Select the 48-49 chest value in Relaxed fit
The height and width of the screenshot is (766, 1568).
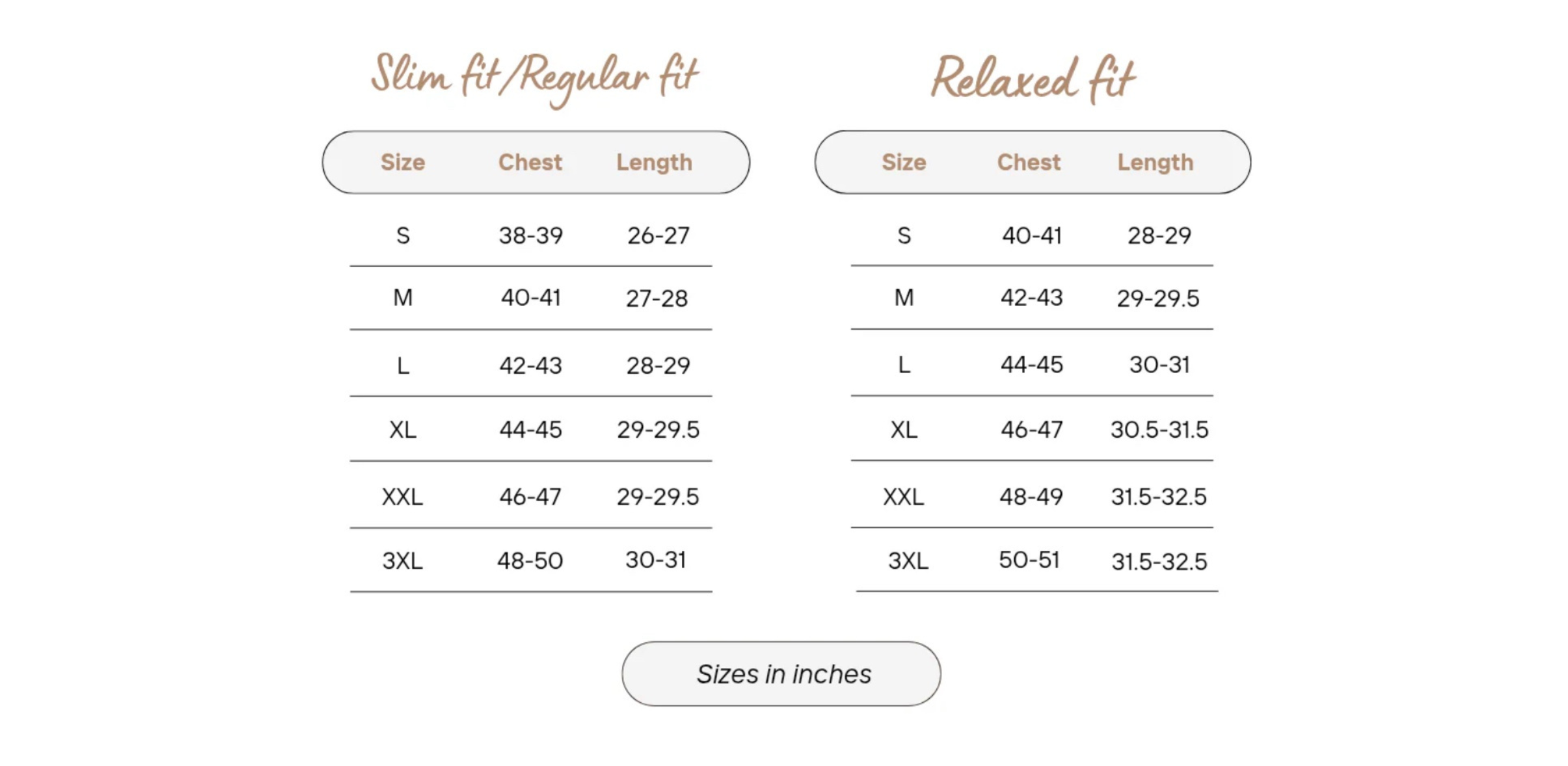tap(1031, 497)
